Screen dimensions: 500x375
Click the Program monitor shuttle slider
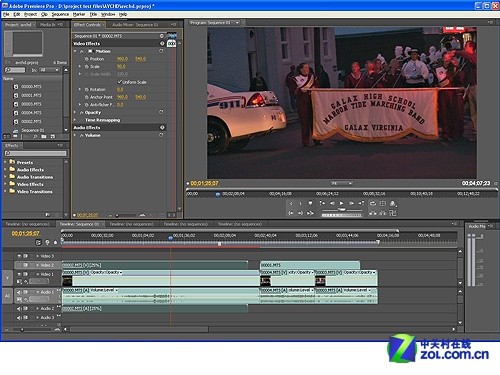point(341,210)
